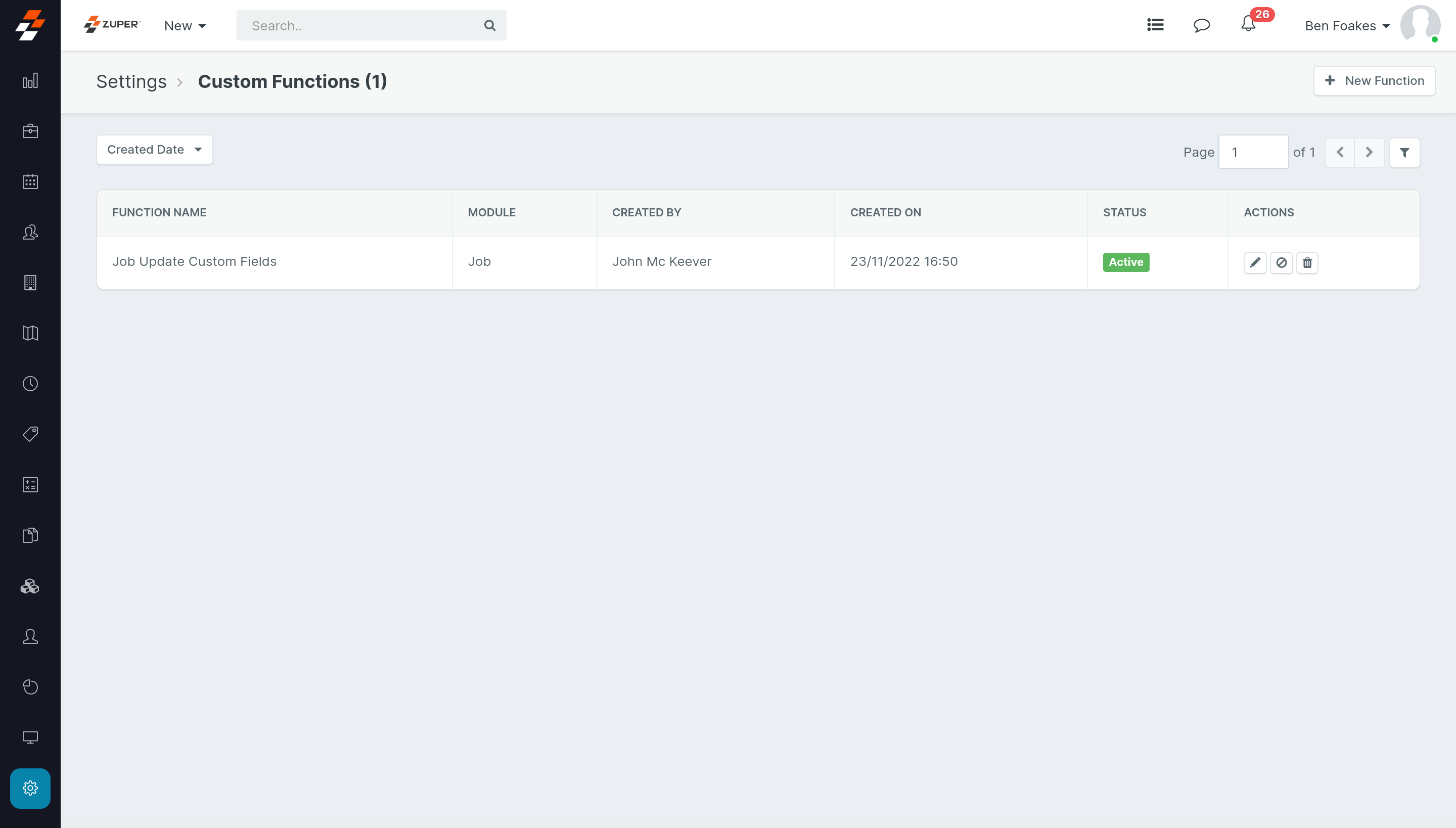The width and height of the screenshot is (1456, 828).
Task: Deactivate function using the ban icon
Action: point(1281,262)
